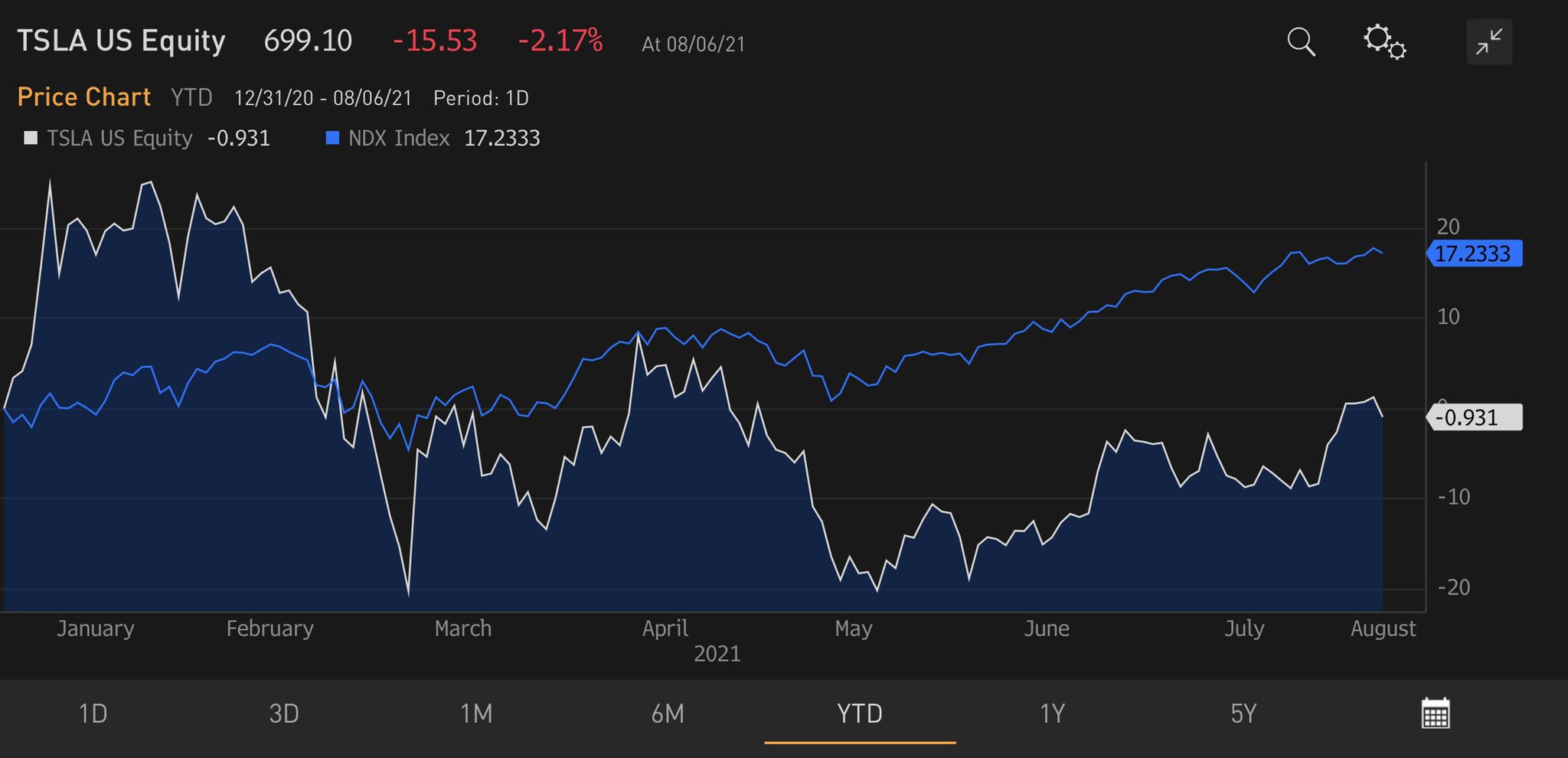
Task: Select the YTD range tab
Action: pos(860,714)
